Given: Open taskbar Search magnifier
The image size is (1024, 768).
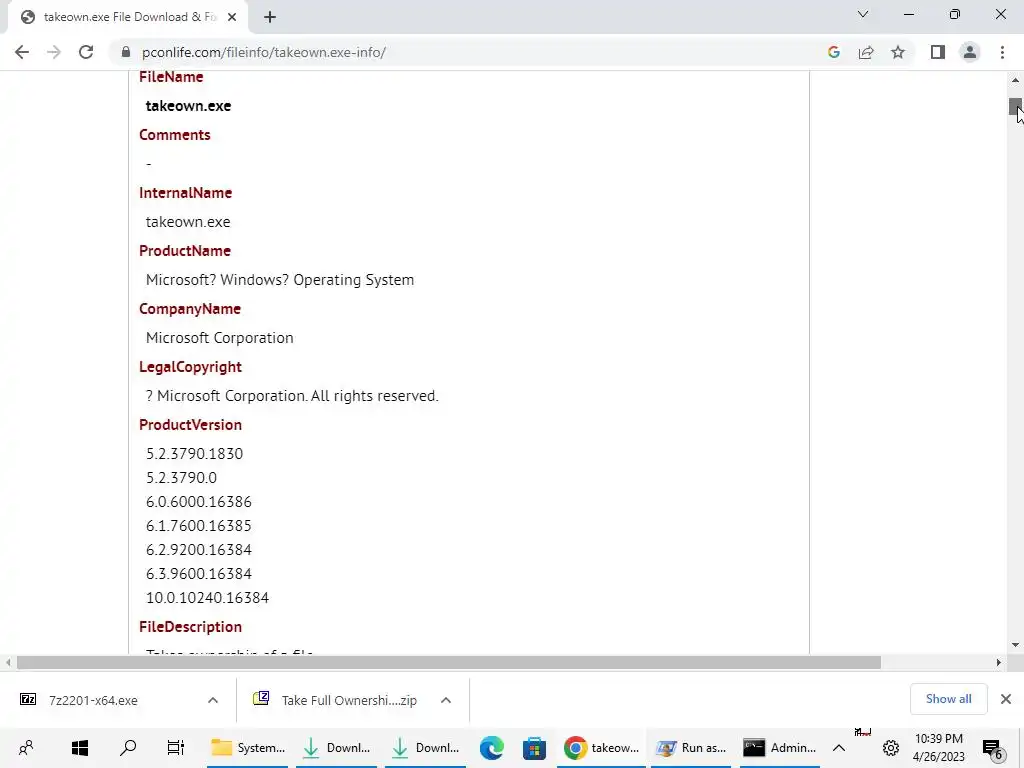Looking at the screenshot, I should coord(128,748).
